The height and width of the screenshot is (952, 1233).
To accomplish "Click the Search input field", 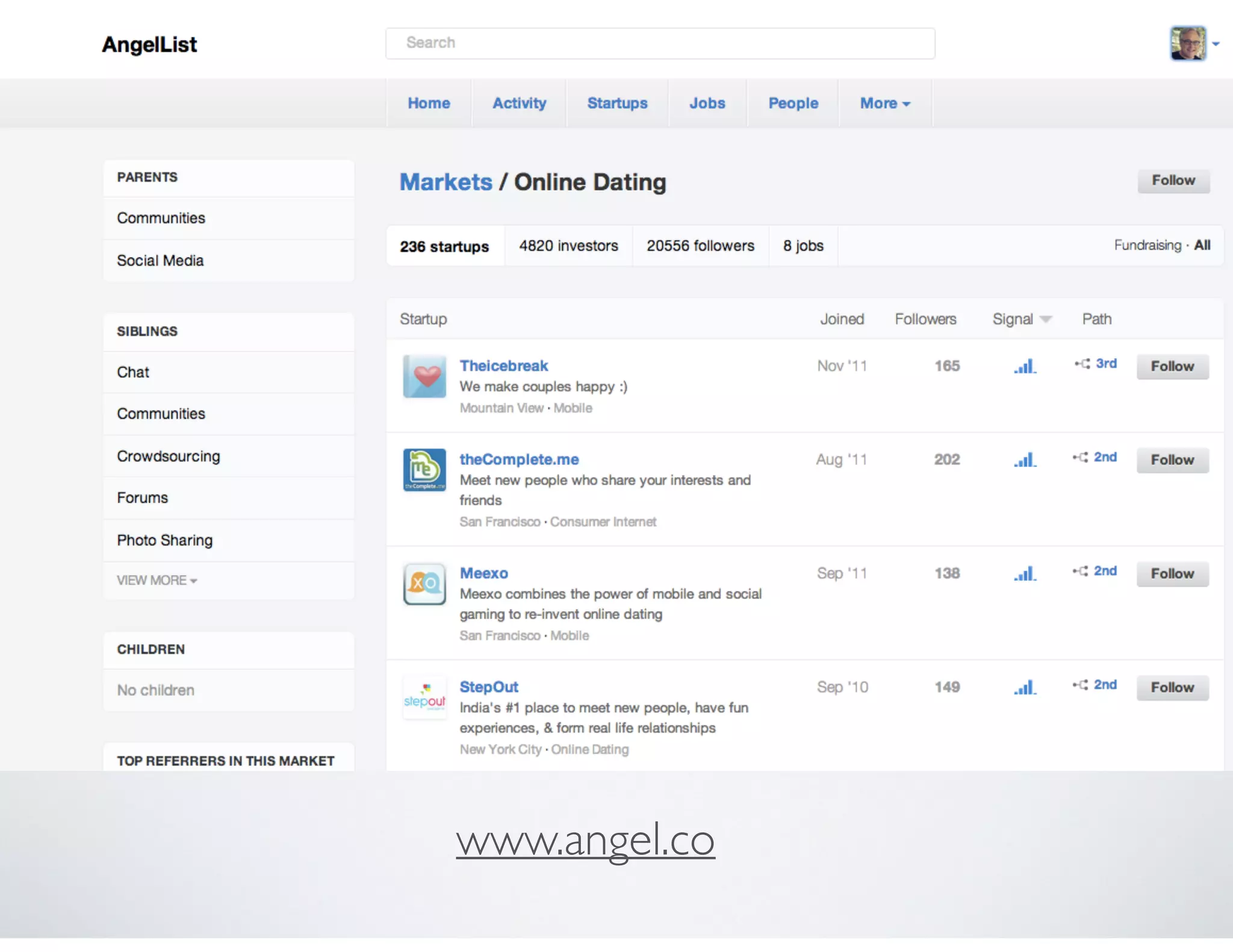I will pos(660,43).
